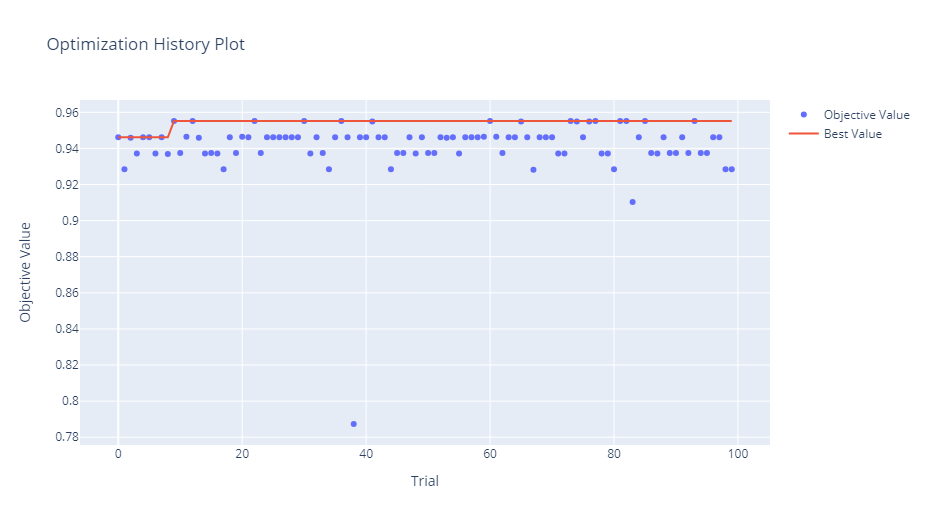Click the blue dot legend marker
The image size is (927, 525).
tap(803, 115)
